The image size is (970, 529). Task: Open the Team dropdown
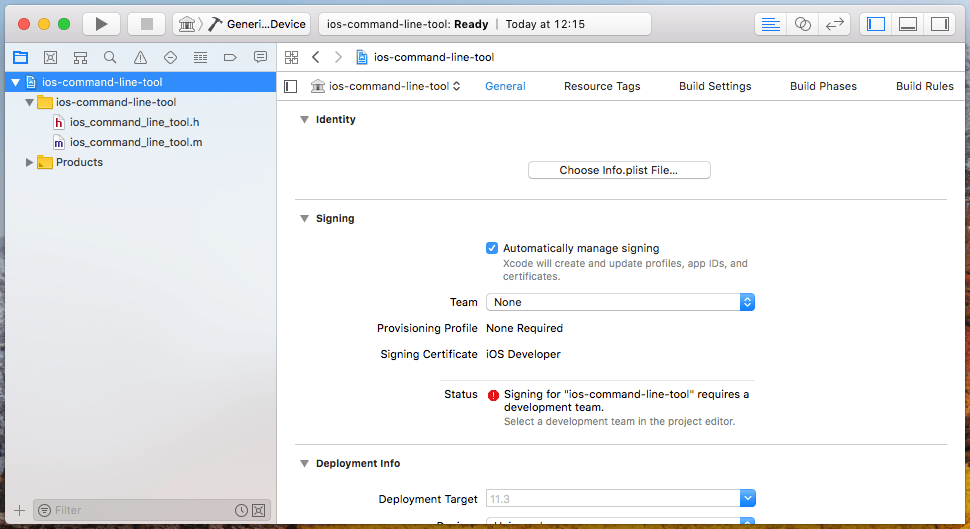click(x=620, y=302)
